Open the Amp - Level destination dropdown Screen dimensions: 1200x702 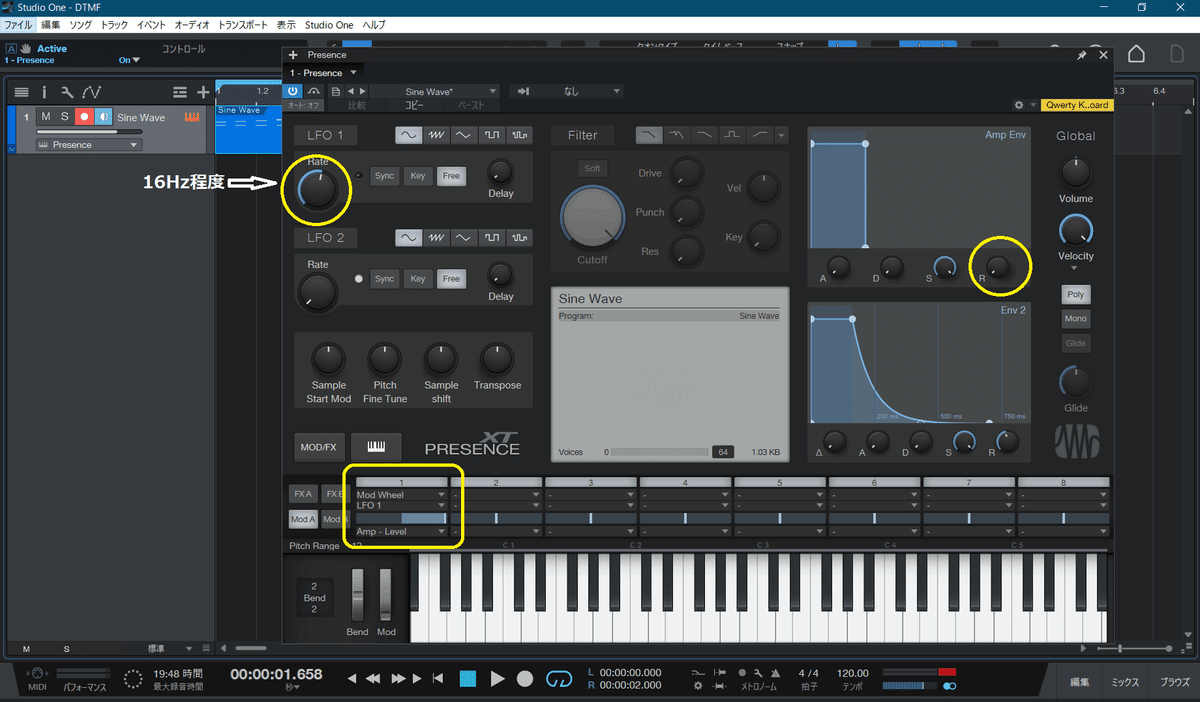(x=401, y=531)
